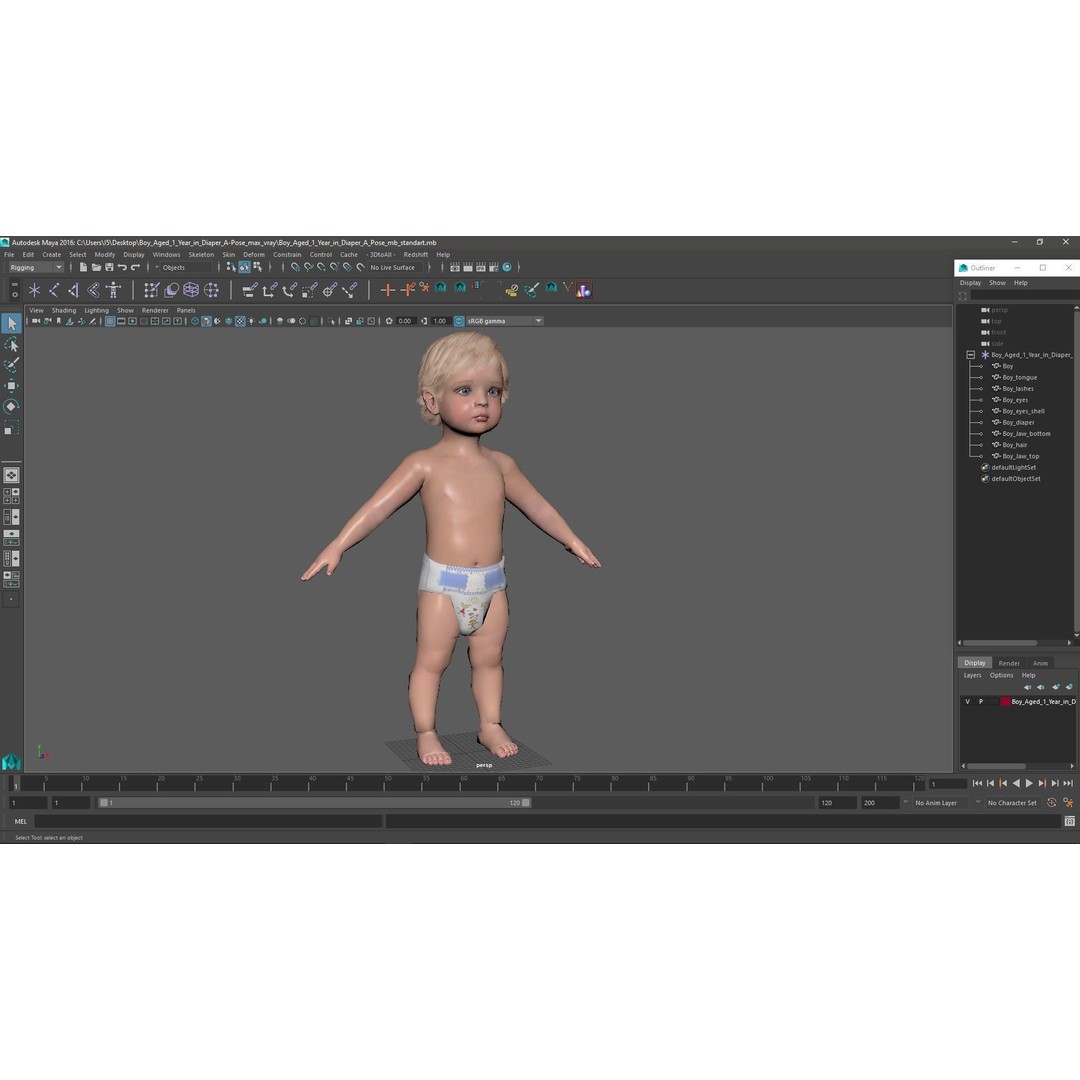
Task: Activate the Paint selection tool
Action: (x=12, y=365)
